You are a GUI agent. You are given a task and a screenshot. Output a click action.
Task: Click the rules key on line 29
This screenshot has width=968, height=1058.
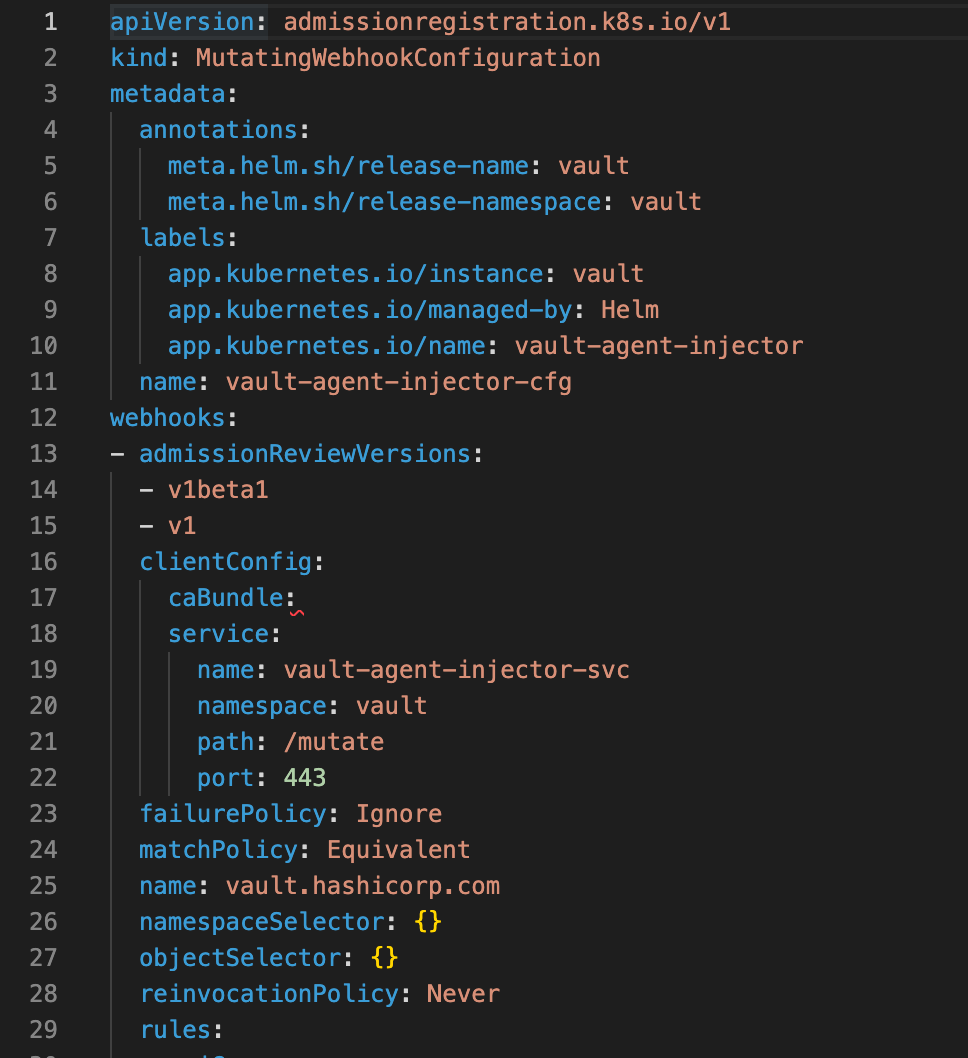(x=175, y=1030)
